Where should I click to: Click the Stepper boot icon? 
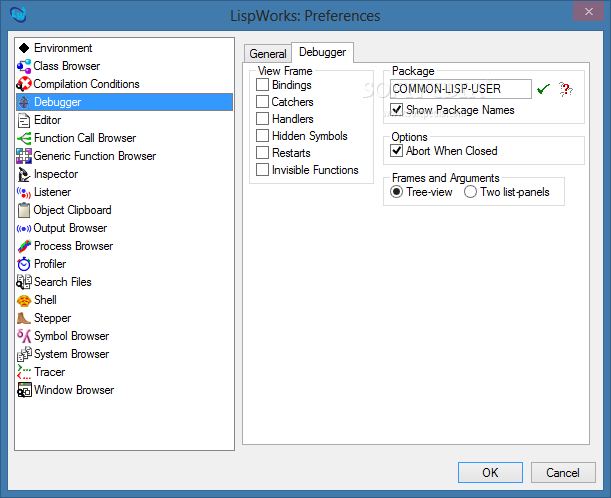point(24,318)
